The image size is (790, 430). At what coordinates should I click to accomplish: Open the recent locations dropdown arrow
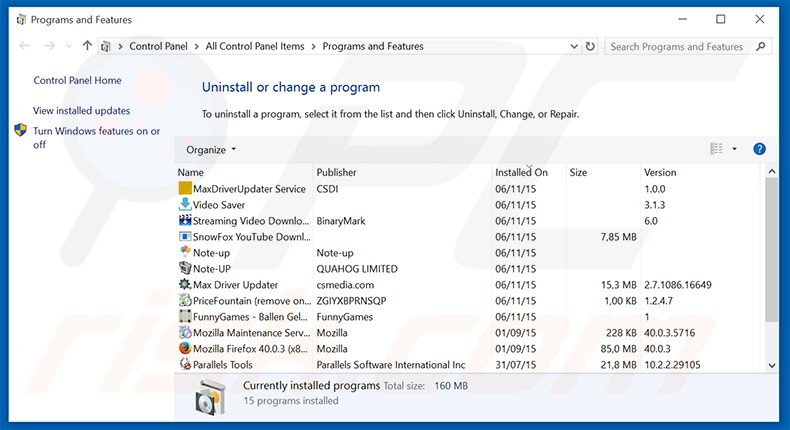click(69, 46)
